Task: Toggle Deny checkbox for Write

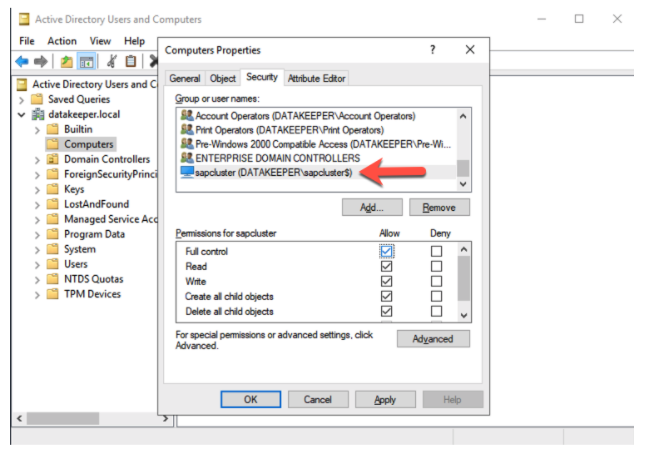Action: tap(436, 281)
